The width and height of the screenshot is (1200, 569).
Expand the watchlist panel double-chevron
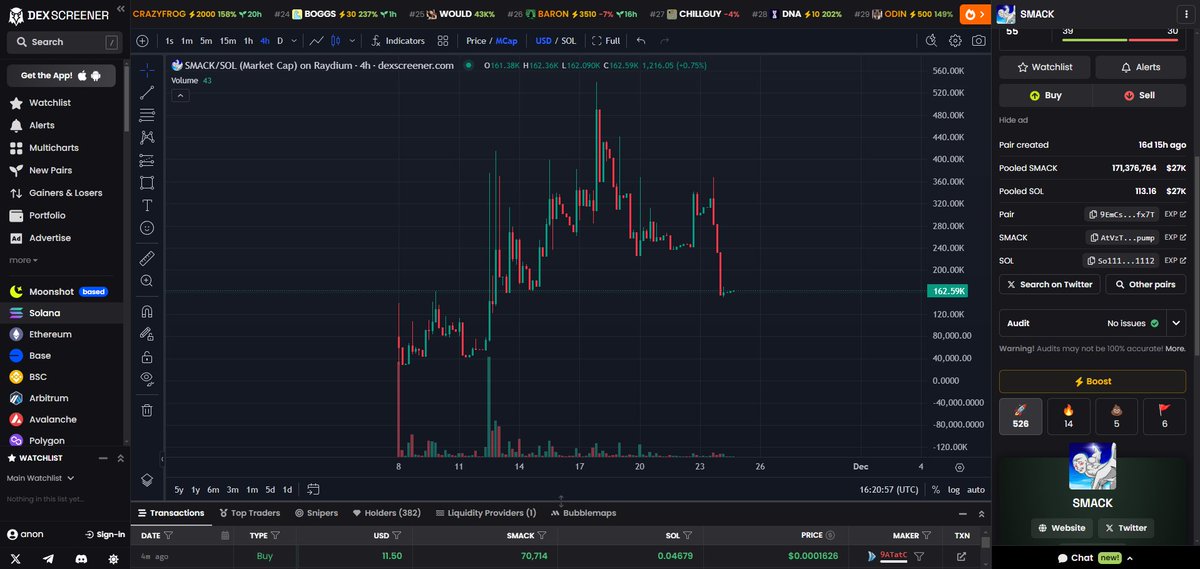point(121,457)
